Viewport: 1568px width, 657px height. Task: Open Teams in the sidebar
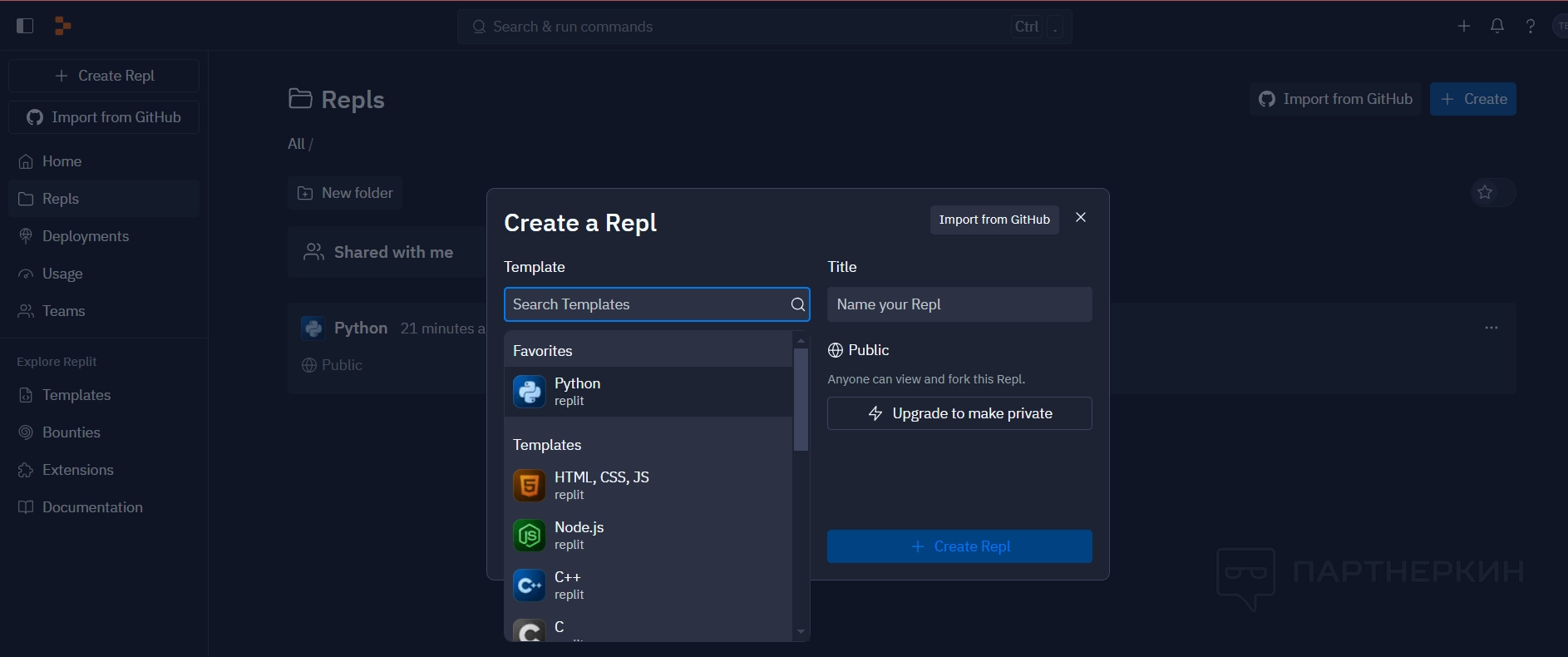(104, 311)
